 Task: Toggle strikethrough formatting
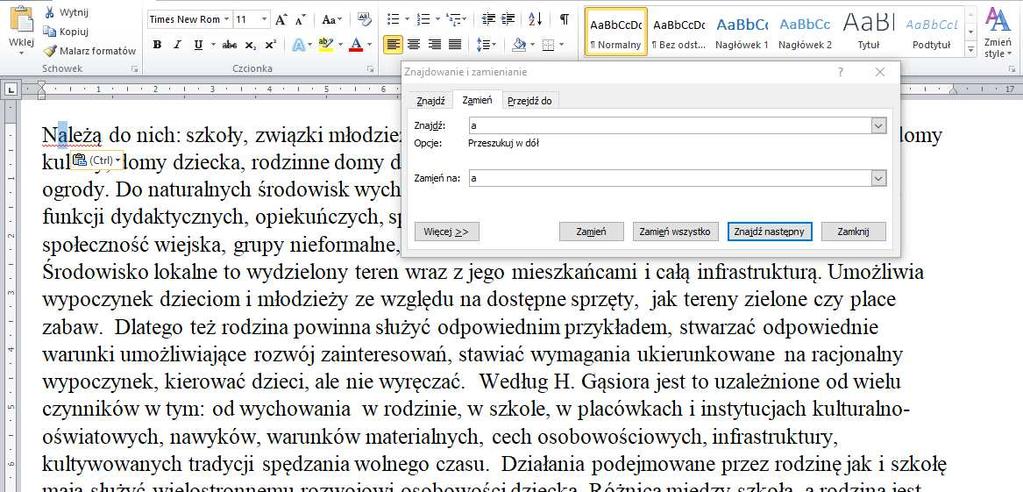229,45
